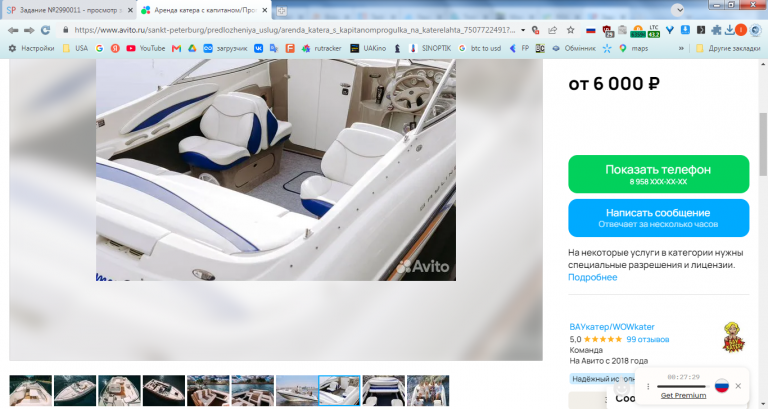Select thumbnail of boat speeding on water
Image resolution: width=768 pixels, height=409 pixels.
point(297,390)
